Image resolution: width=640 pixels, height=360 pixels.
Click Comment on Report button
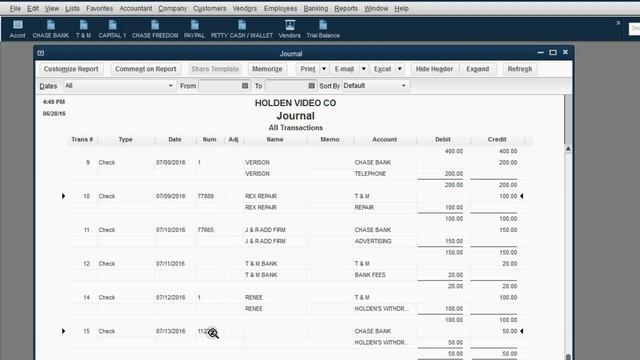click(x=146, y=69)
